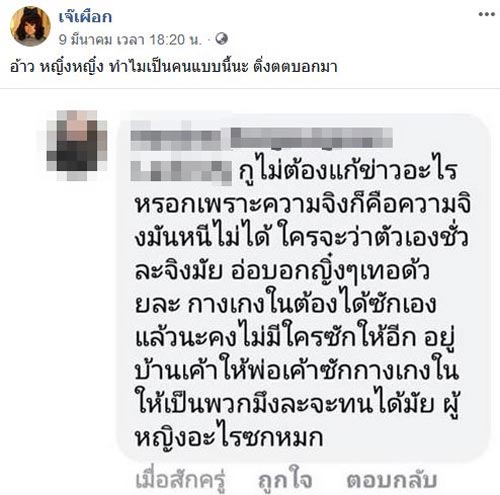Like the comment with ถูกใจ
500x495 pixels.
285,480
